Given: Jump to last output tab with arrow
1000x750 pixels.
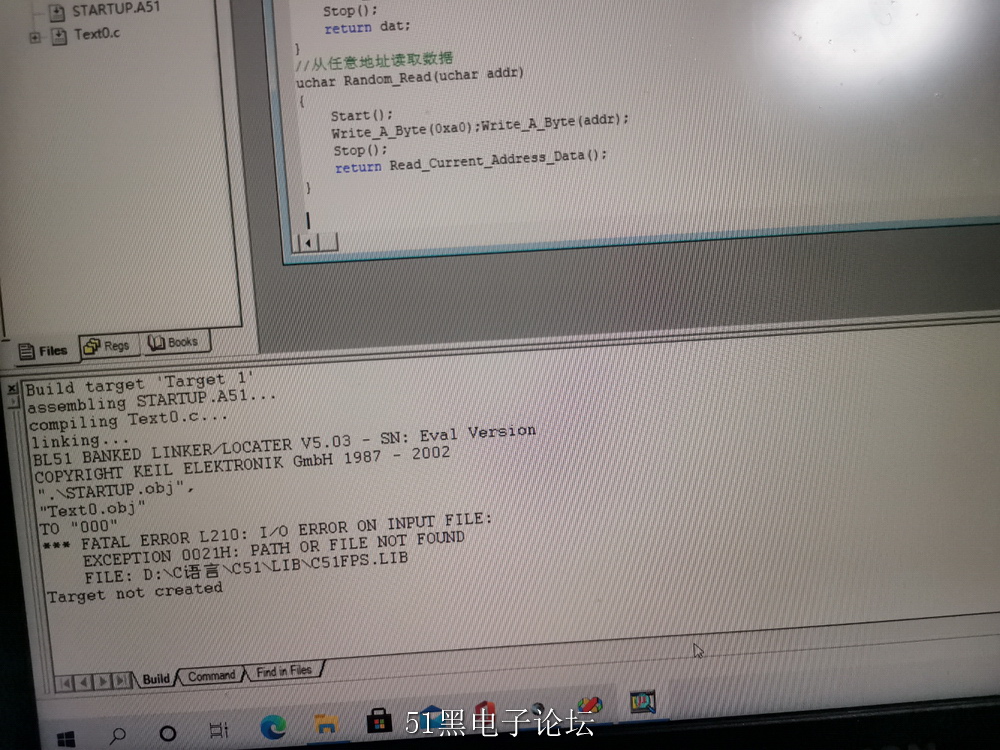Looking at the screenshot, I should [x=121, y=680].
